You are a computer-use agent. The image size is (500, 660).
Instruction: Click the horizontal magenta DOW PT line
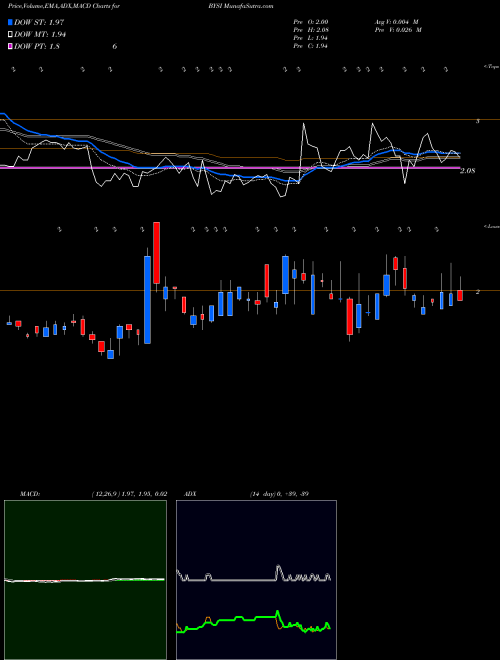pyautogui.click(x=230, y=168)
